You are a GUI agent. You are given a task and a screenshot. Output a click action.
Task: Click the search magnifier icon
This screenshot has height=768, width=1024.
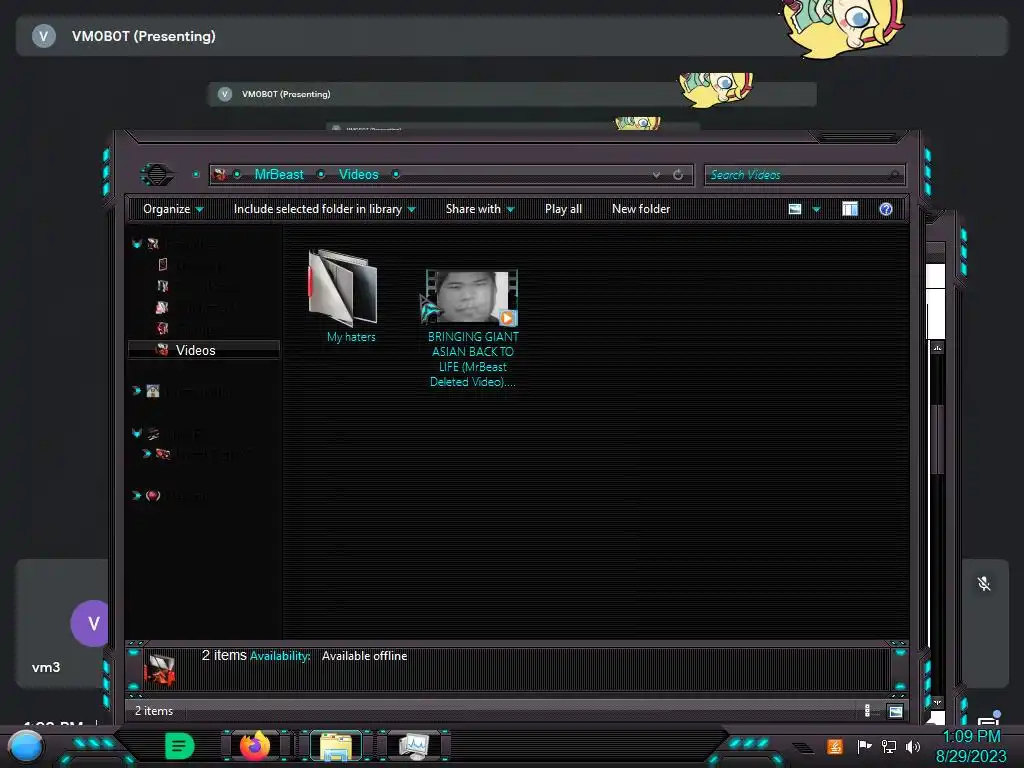[x=894, y=174]
